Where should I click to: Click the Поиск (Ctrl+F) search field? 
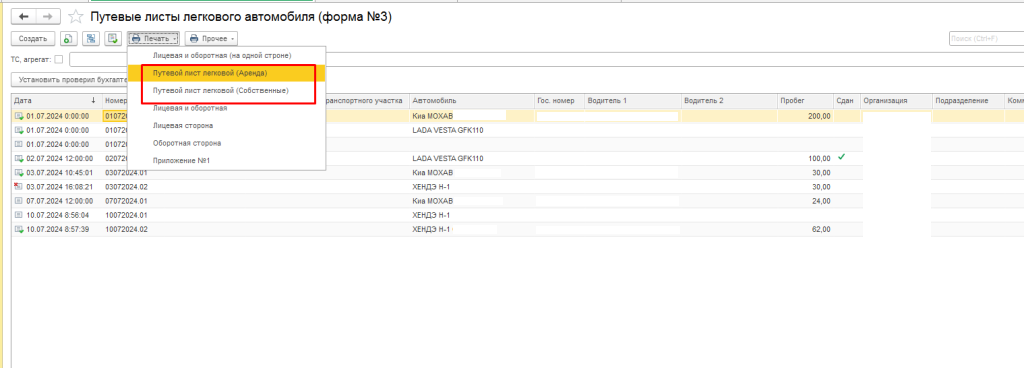click(x=986, y=38)
